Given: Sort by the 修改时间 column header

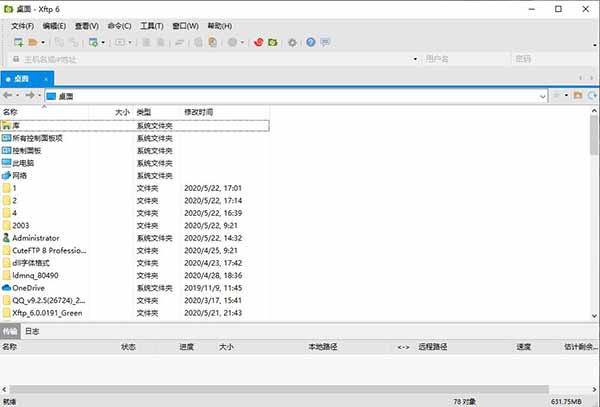Looking at the screenshot, I should coord(225,112).
